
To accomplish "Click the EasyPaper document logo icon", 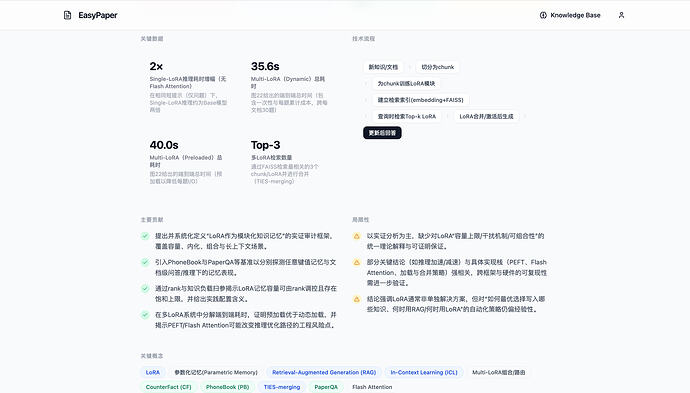I will click(67, 15).
